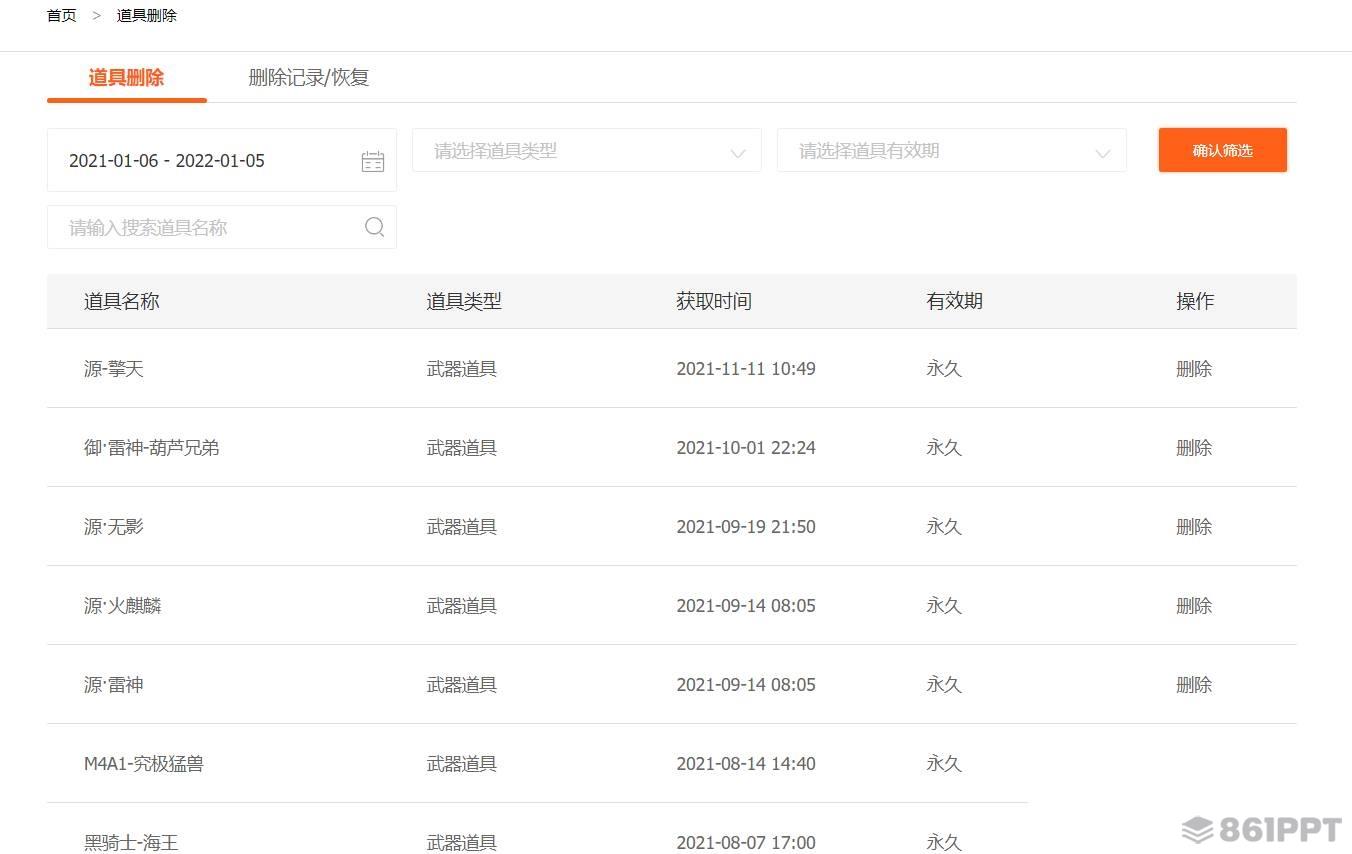This screenshot has width=1352, height=854.
Task: Delete the 源·无影 item
Action: pos(1194,527)
